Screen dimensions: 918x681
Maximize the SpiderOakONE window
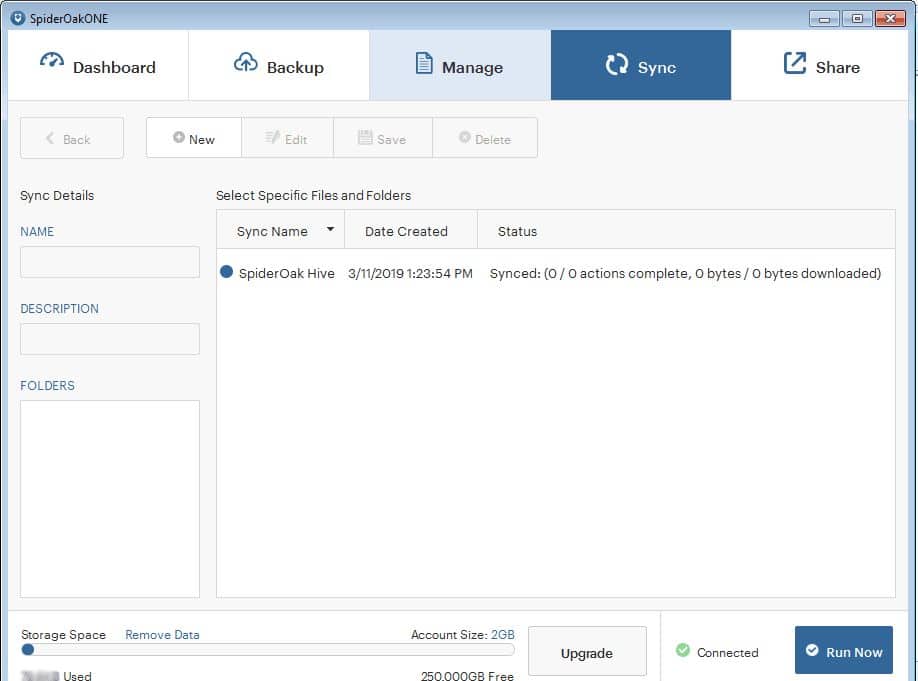tap(857, 19)
